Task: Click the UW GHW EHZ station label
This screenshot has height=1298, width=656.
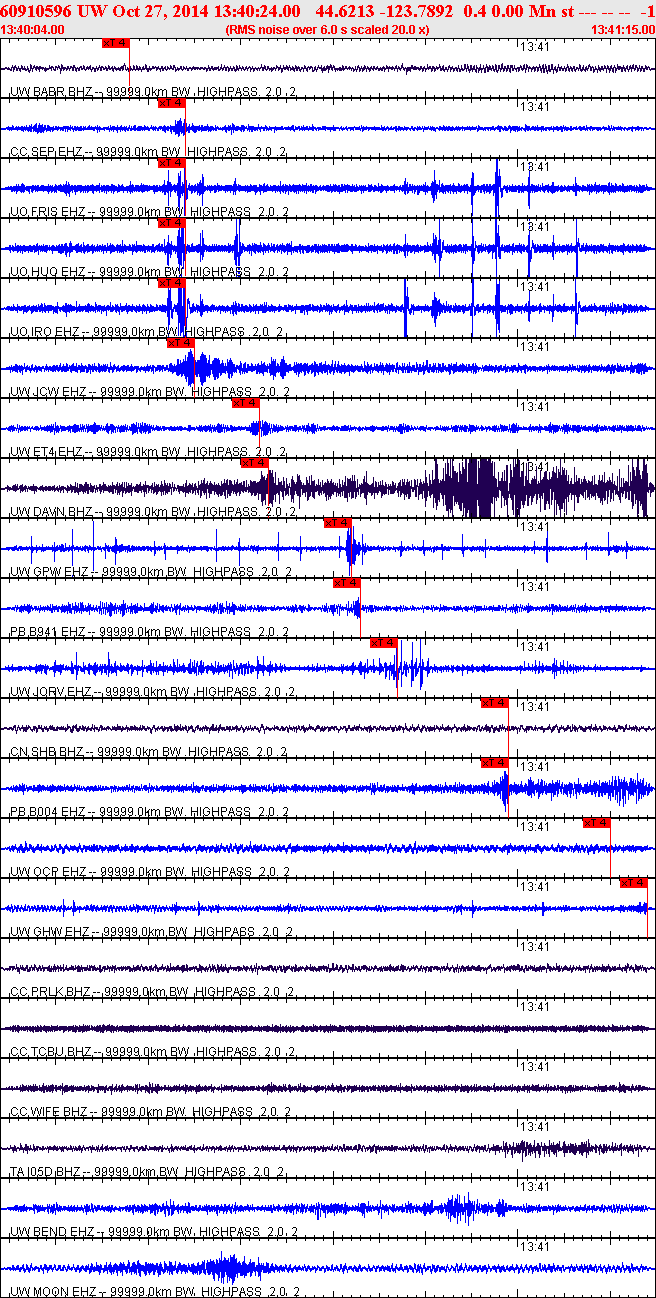Action: [150, 932]
